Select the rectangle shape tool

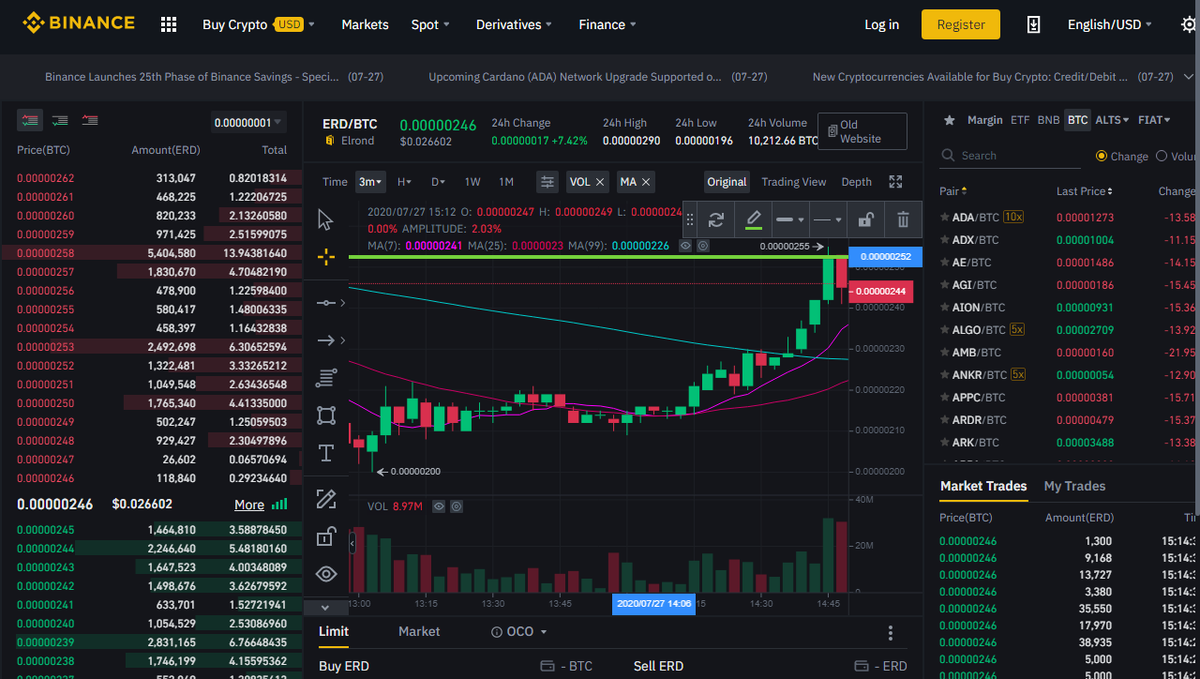tap(325, 415)
